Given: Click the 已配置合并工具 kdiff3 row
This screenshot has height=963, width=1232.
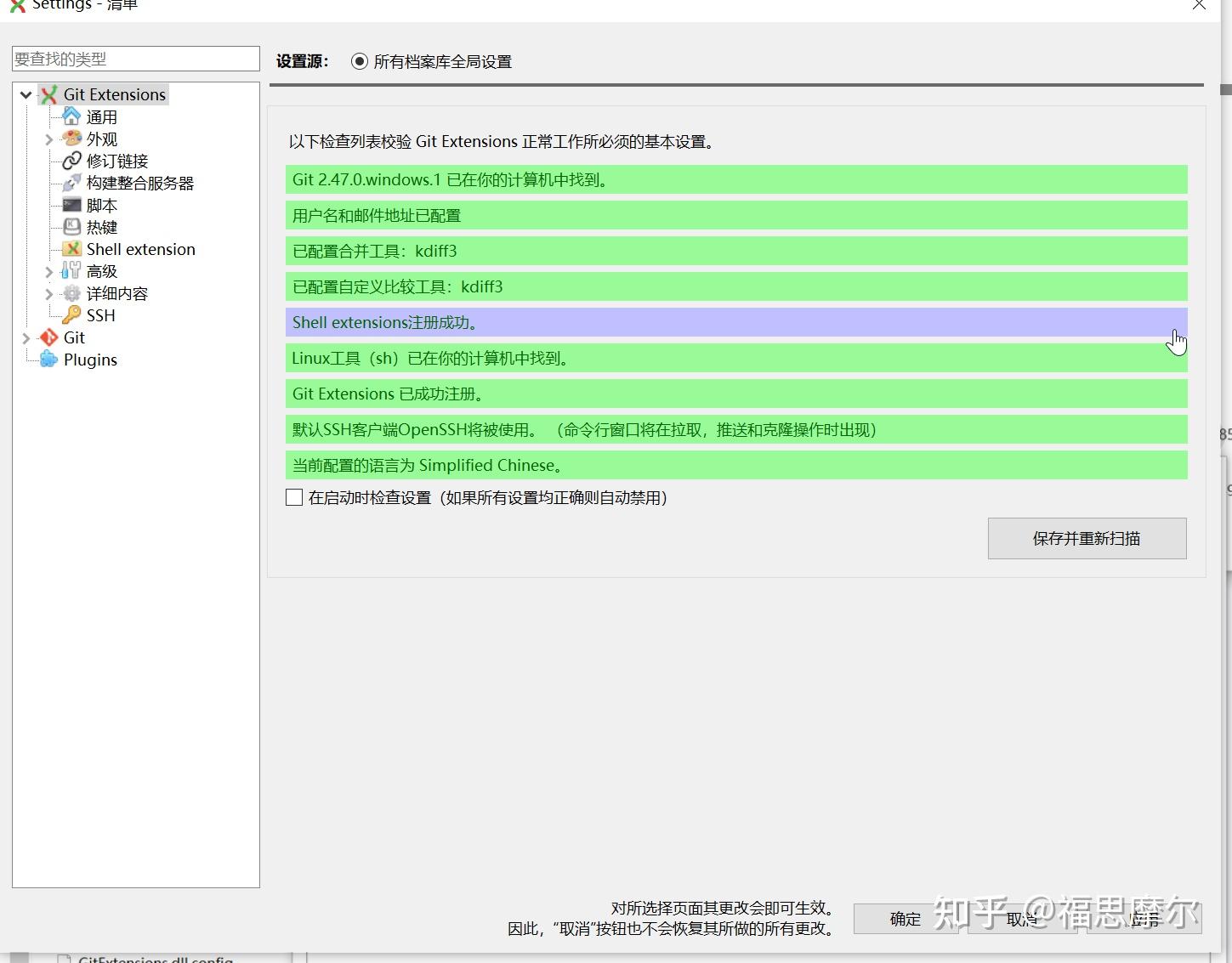Looking at the screenshot, I should click(736, 251).
